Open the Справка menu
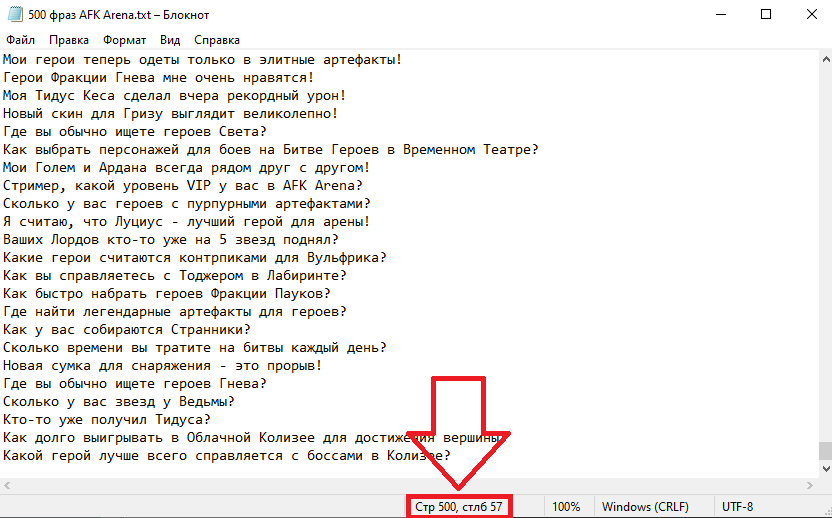This screenshot has width=832, height=518. pyautogui.click(x=217, y=40)
